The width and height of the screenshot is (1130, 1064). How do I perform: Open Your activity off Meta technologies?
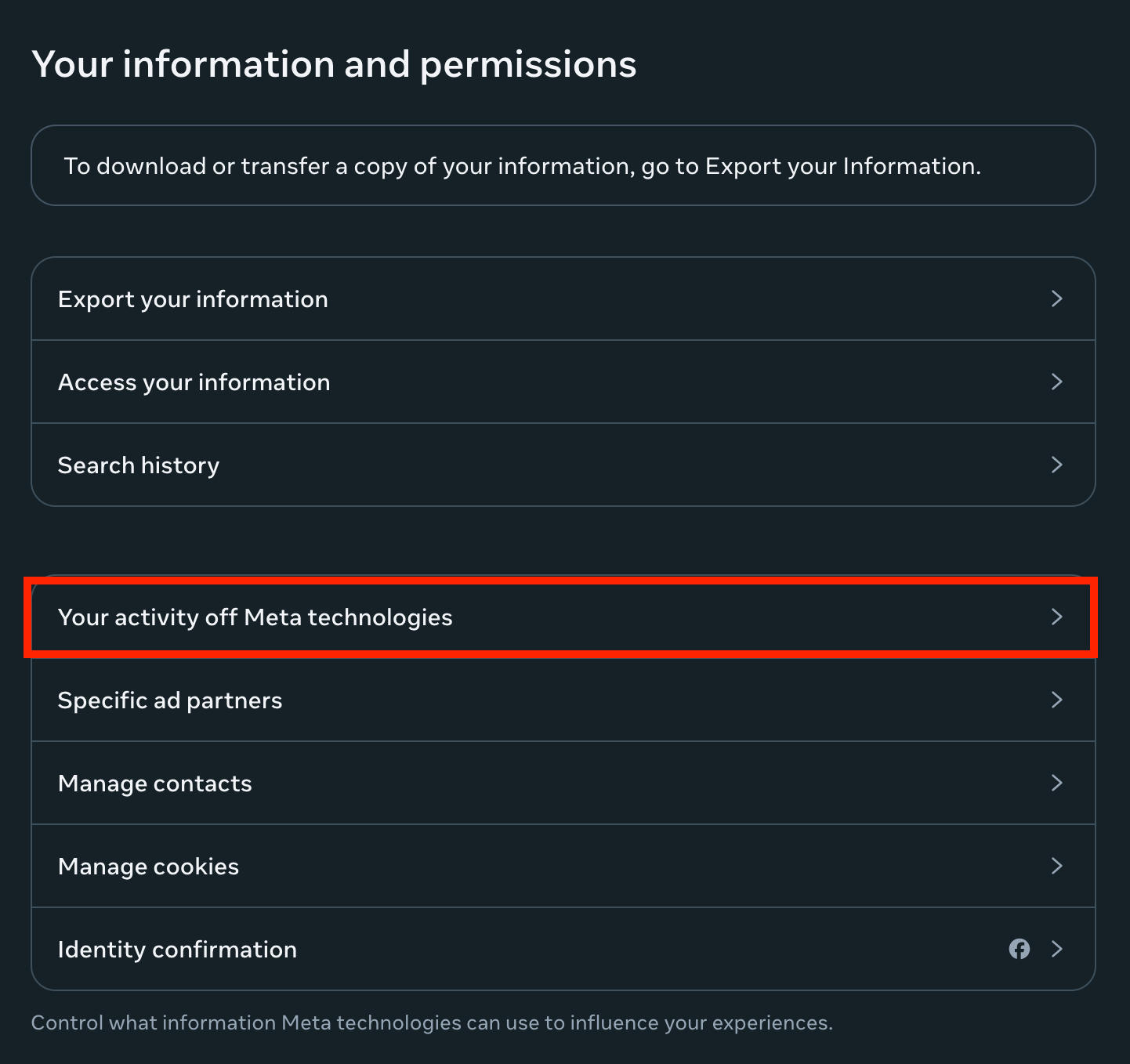coord(255,617)
